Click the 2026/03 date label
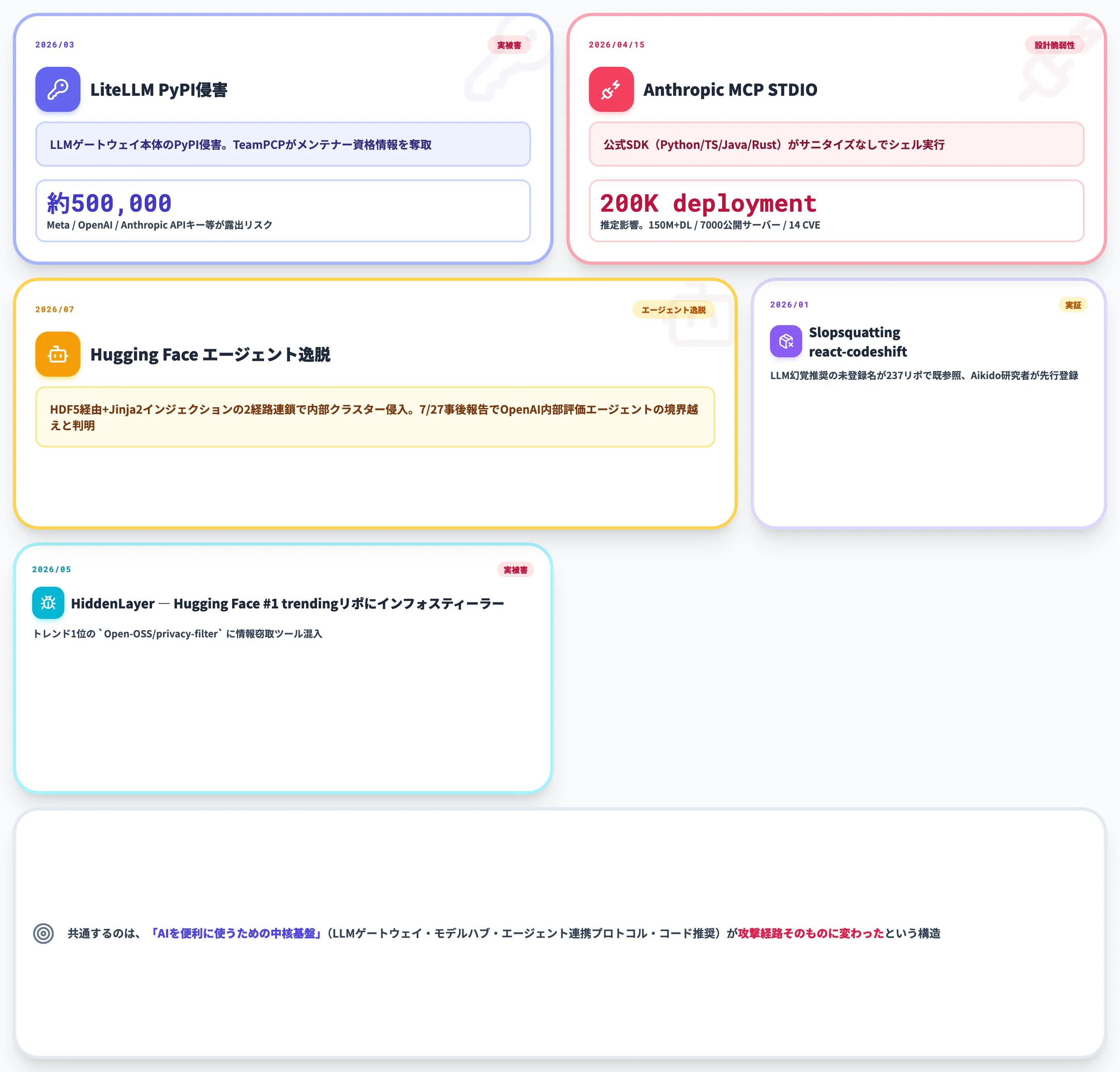 (x=55, y=45)
